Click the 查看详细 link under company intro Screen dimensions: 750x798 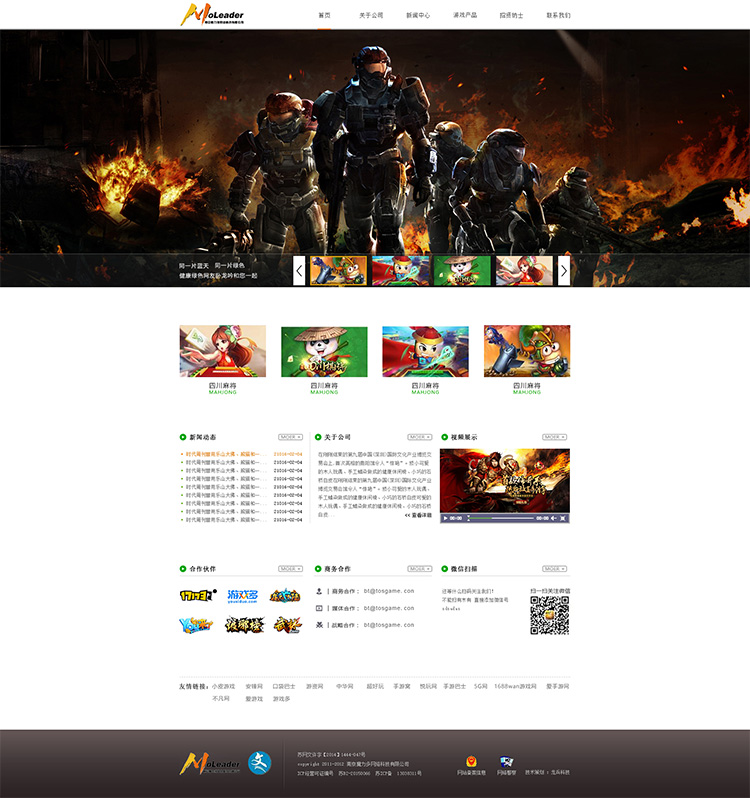418,515
